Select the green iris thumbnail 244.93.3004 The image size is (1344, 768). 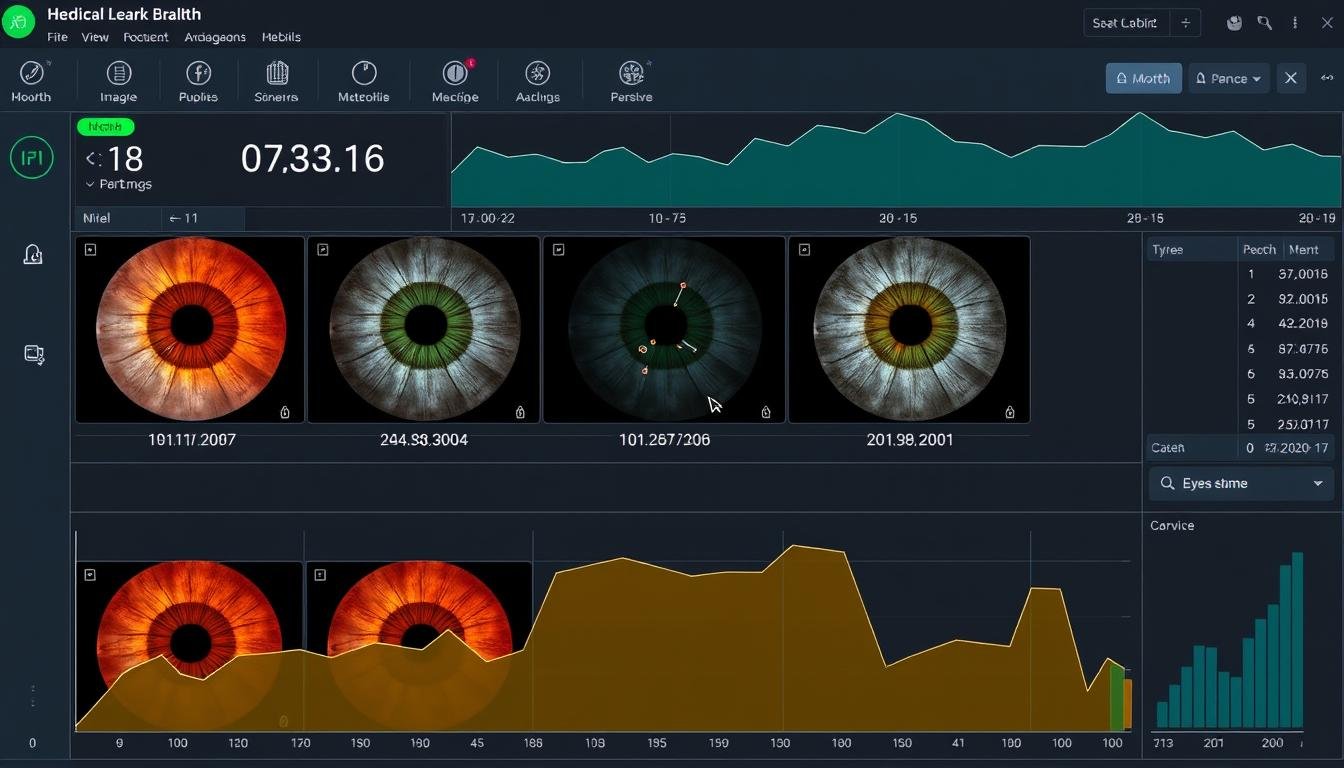[424, 329]
